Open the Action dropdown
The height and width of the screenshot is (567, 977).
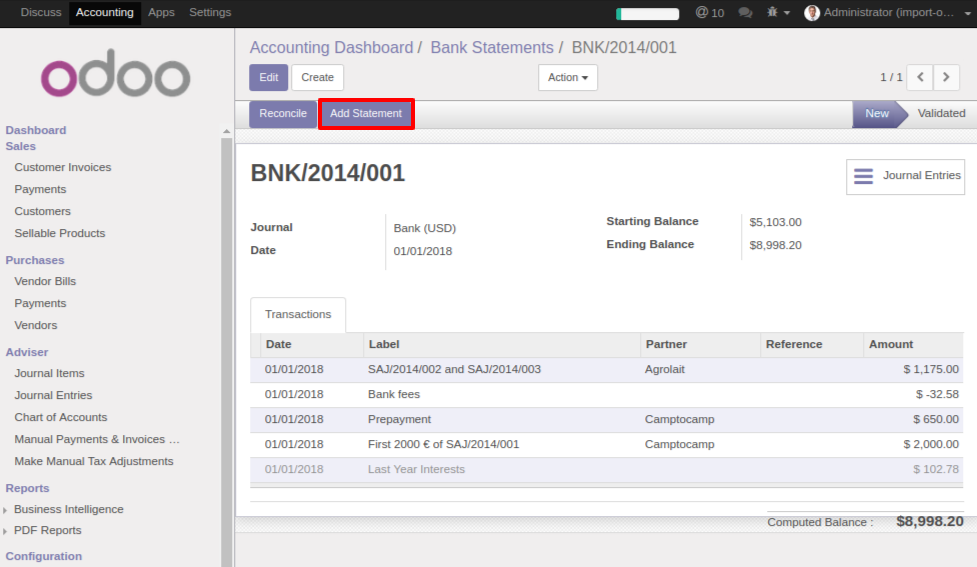point(568,77)
